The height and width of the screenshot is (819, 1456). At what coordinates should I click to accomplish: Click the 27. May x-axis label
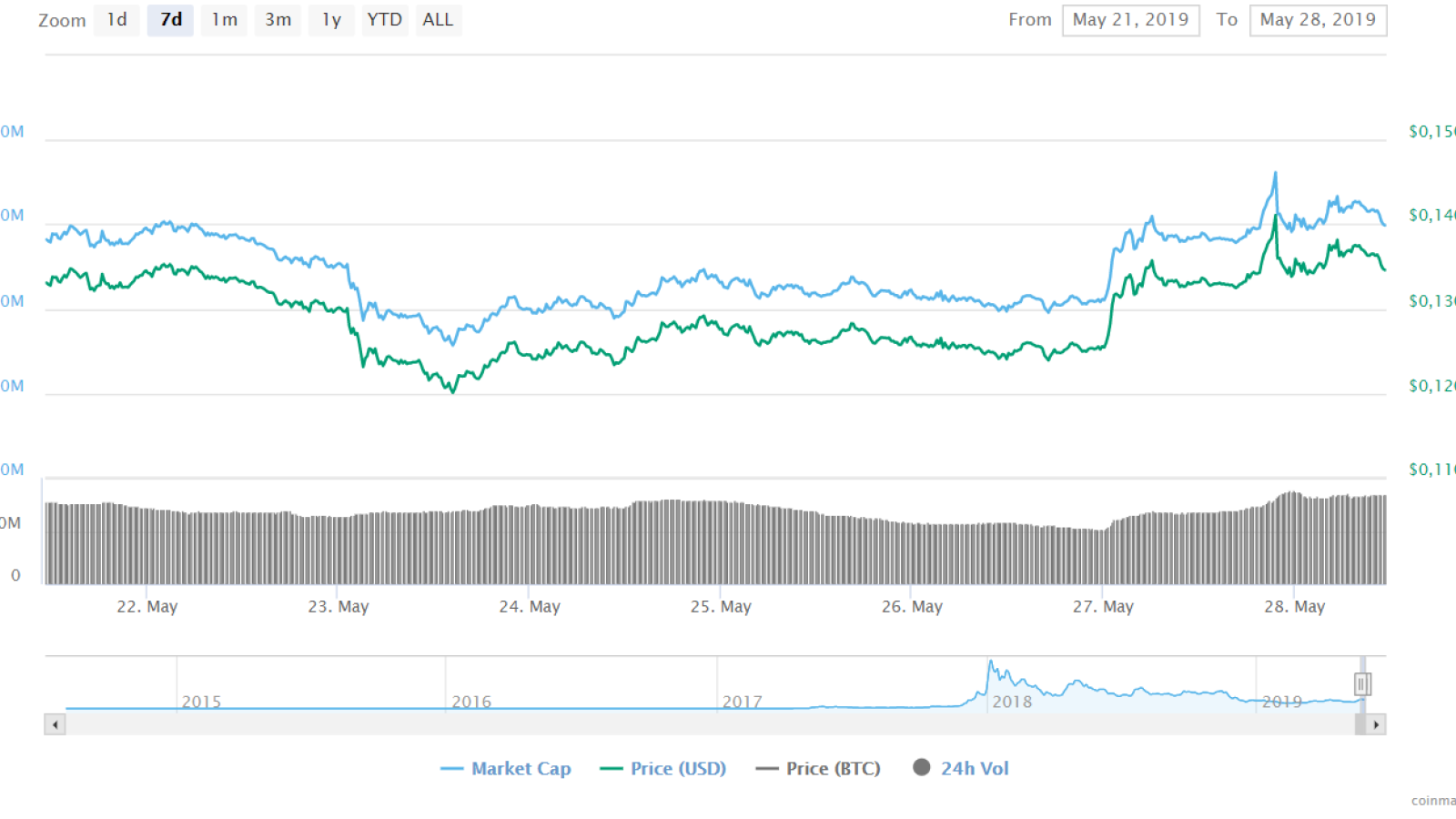1103,607
